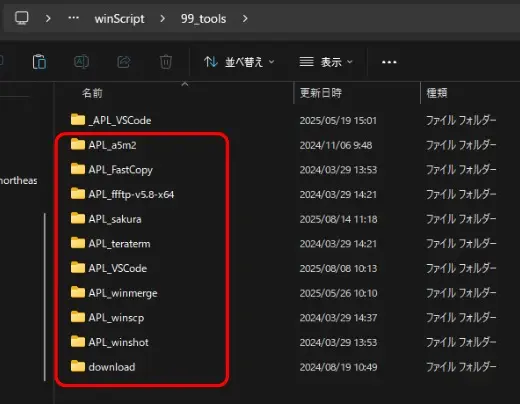Select the APL_teraterm folder name
The height and width of the screenshot is (404, 520).
pos(119,244)
